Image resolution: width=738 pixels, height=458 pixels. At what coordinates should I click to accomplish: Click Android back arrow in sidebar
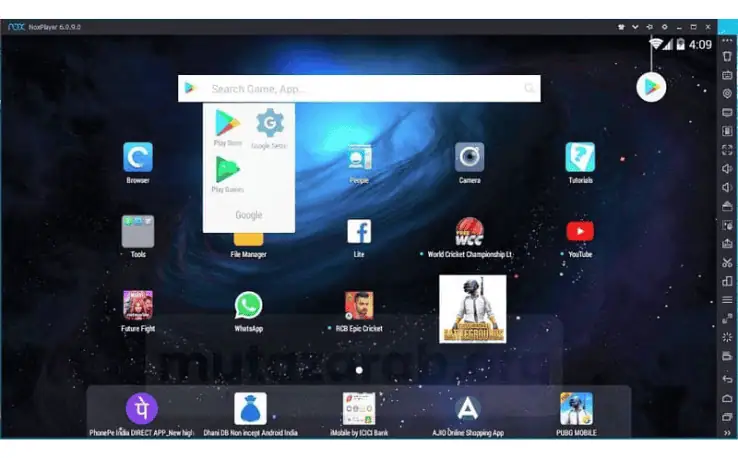coord(727,379)
